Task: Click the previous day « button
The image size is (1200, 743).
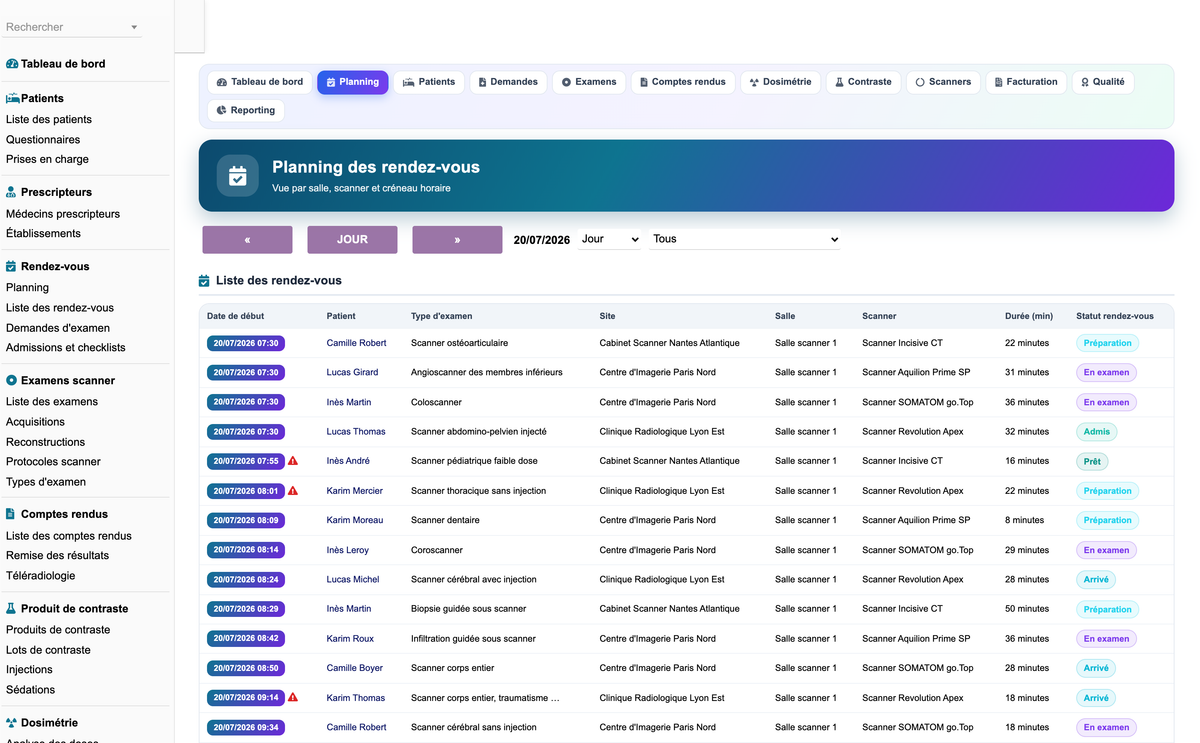Action: [247, 240]
